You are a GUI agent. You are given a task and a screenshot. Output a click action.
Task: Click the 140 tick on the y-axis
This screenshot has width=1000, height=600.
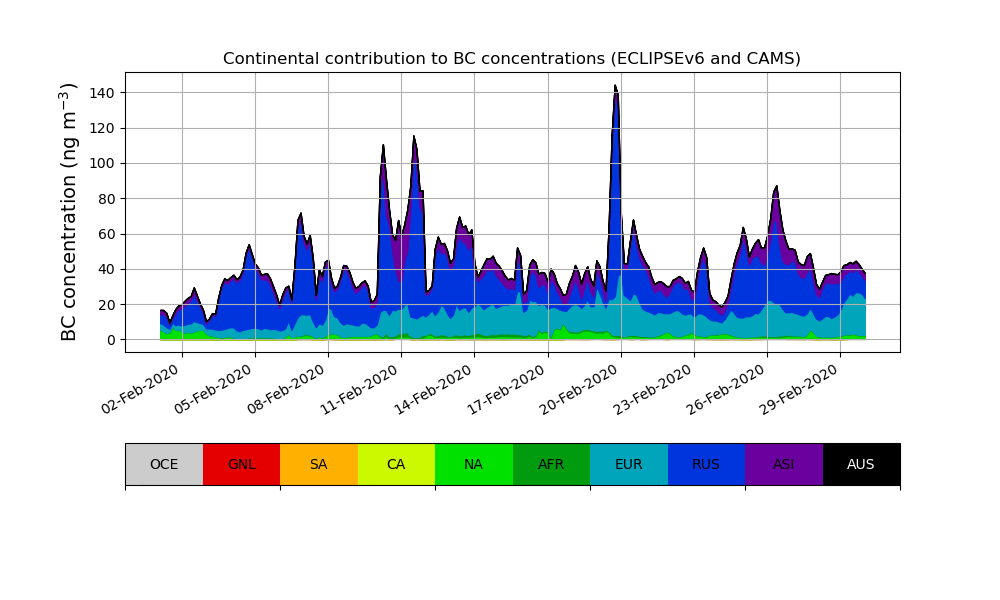104,93
